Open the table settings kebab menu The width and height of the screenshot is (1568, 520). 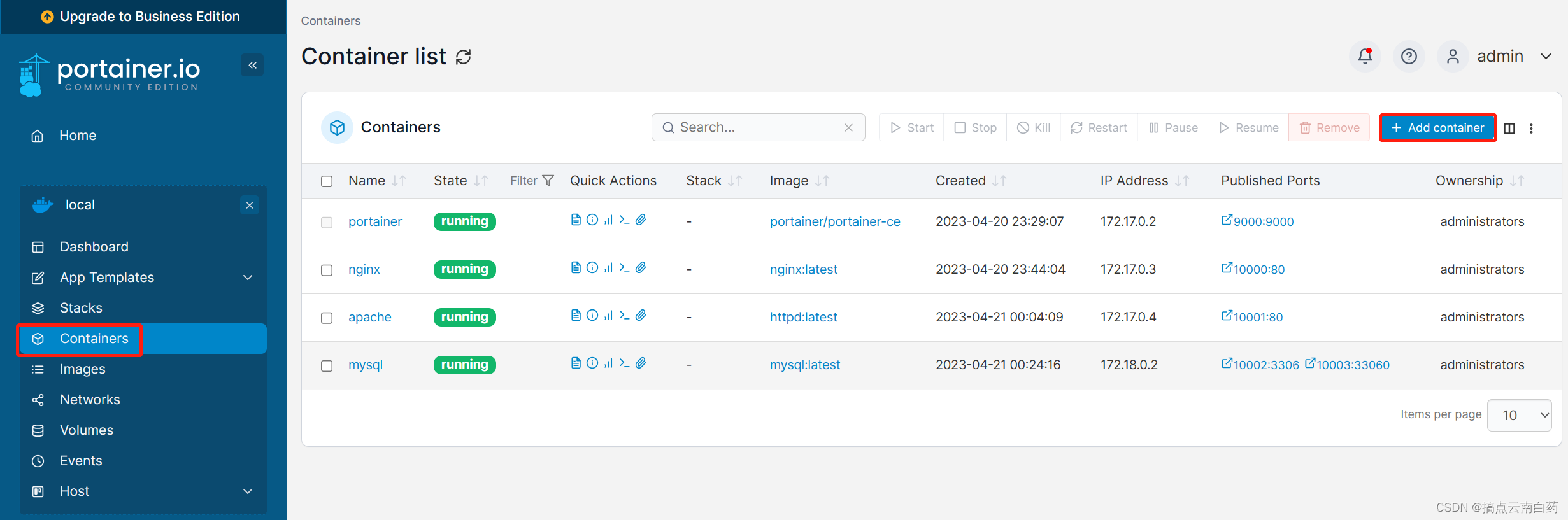(1532, 129)
